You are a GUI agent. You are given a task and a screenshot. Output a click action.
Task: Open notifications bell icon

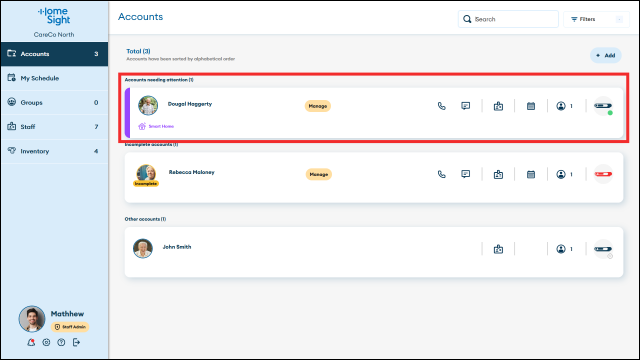coord(31,342)
